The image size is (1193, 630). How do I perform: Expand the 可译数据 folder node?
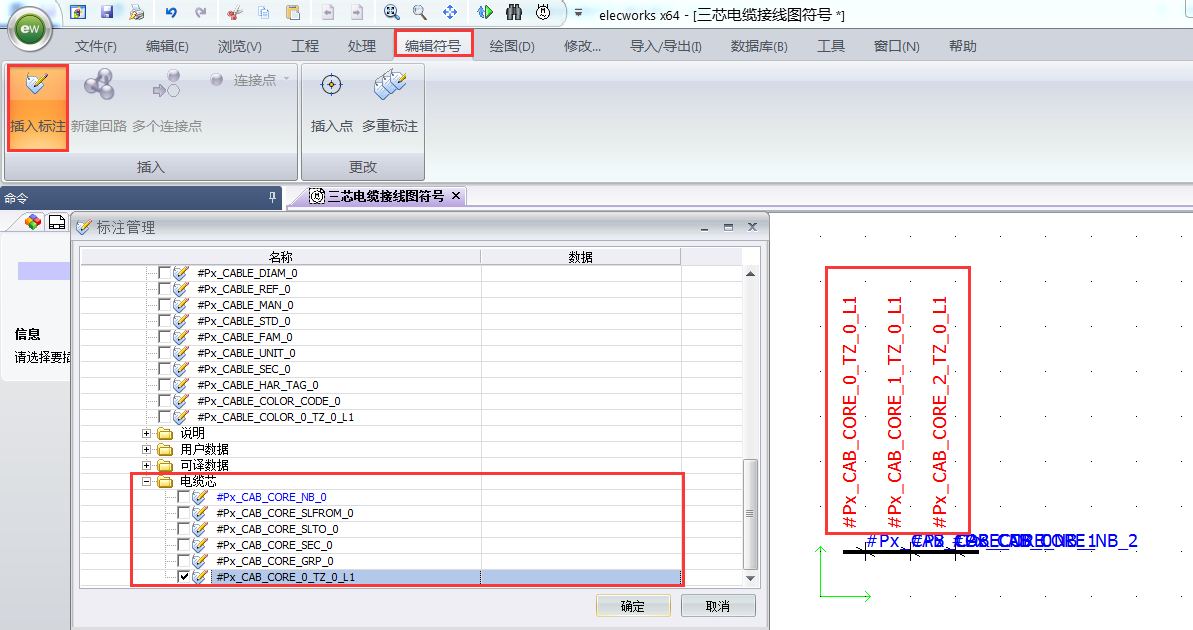(x=146, y=465)
